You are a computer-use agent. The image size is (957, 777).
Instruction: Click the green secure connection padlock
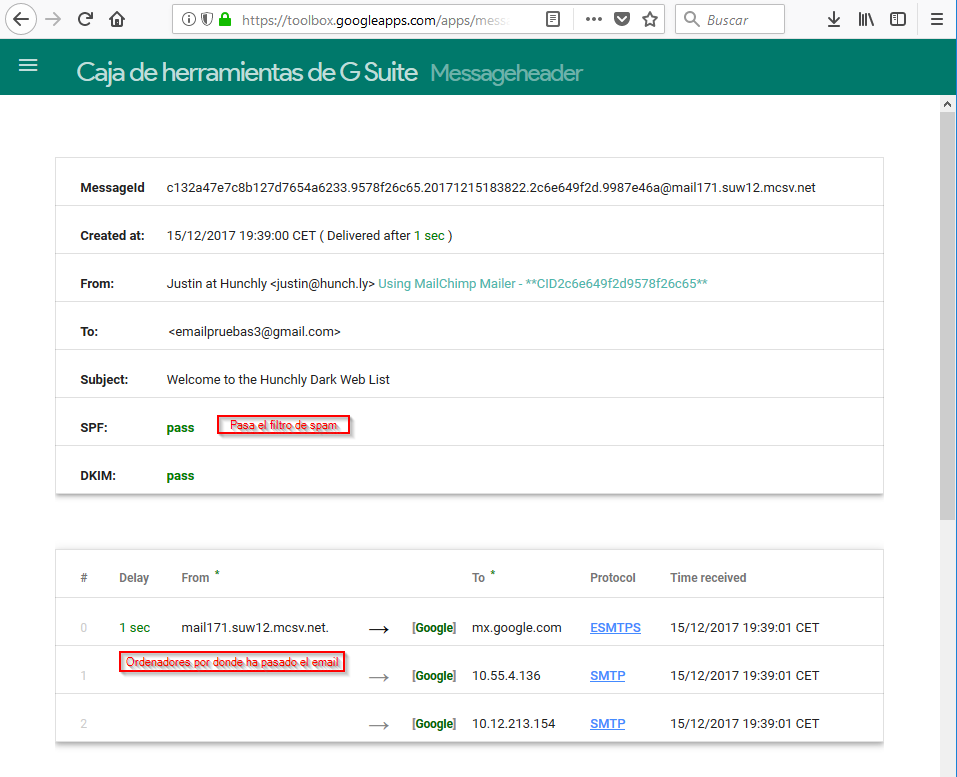click(225, 20)
